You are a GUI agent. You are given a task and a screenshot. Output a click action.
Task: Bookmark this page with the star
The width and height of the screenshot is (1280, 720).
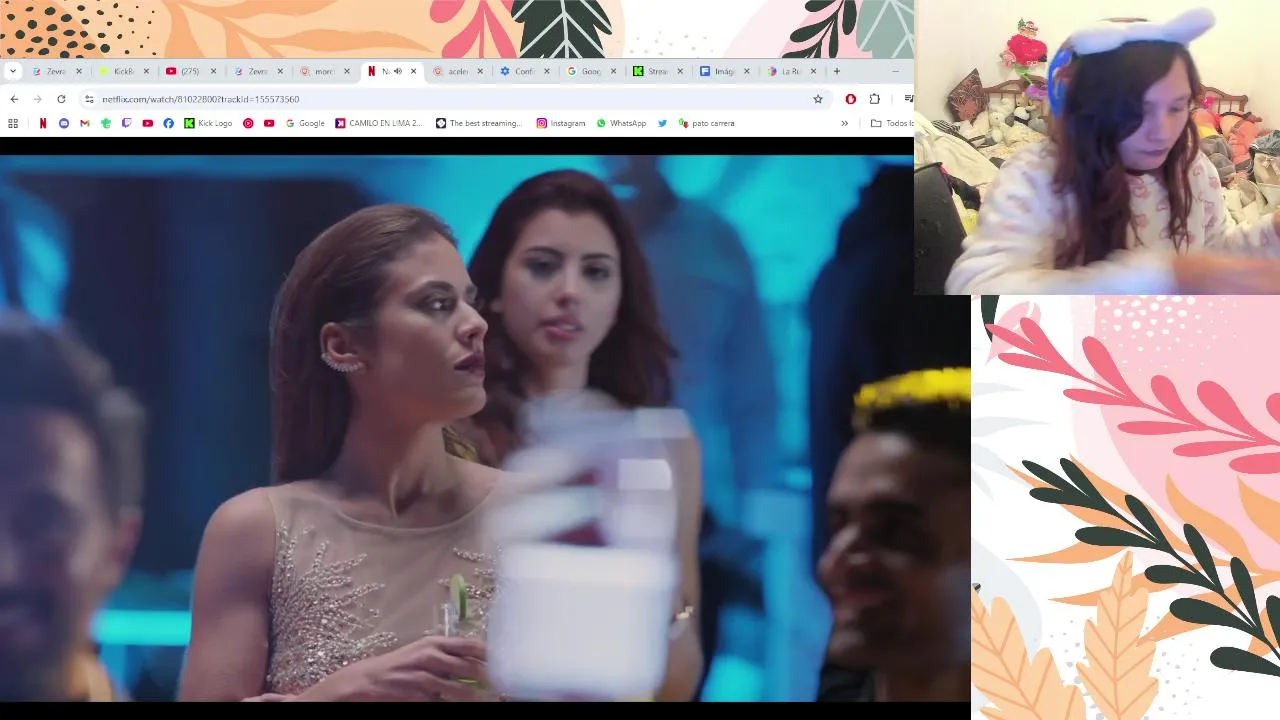tap(817, 99)
